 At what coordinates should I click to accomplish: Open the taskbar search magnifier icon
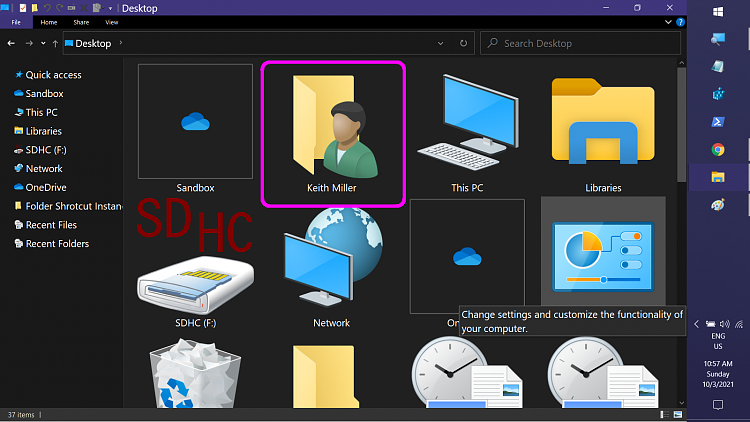point(718,39)
